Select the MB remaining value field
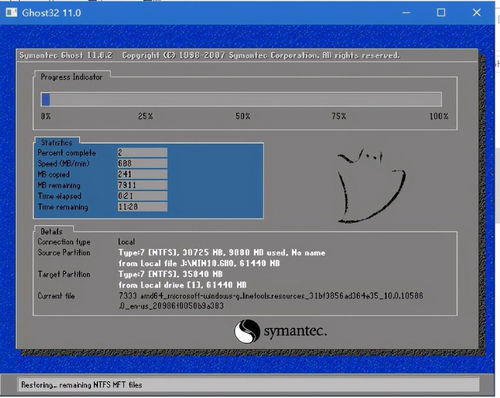The height and width of the screenshot is (398, 500). 142,185
